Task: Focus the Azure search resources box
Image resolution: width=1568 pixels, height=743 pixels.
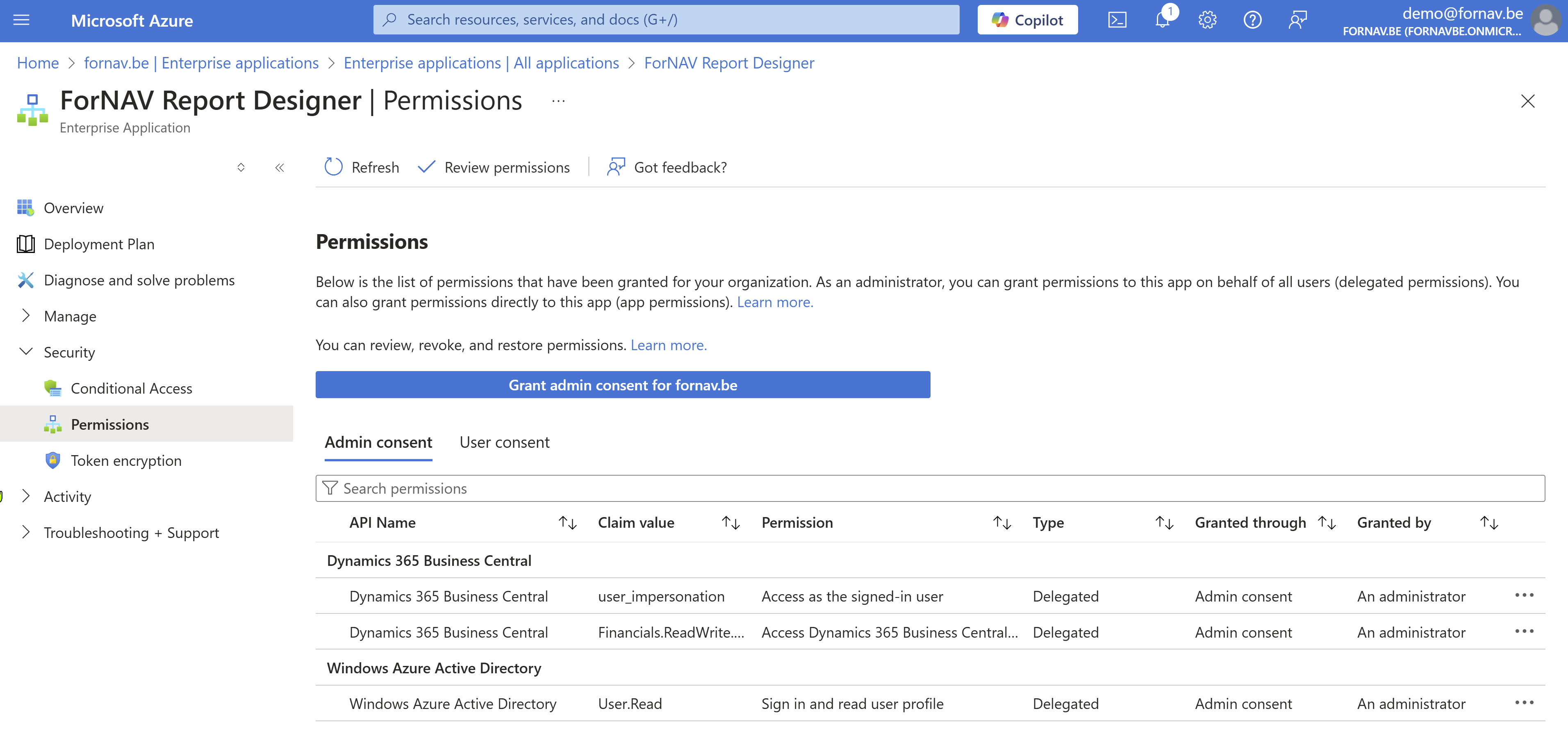Action: (x=666, y=20)
